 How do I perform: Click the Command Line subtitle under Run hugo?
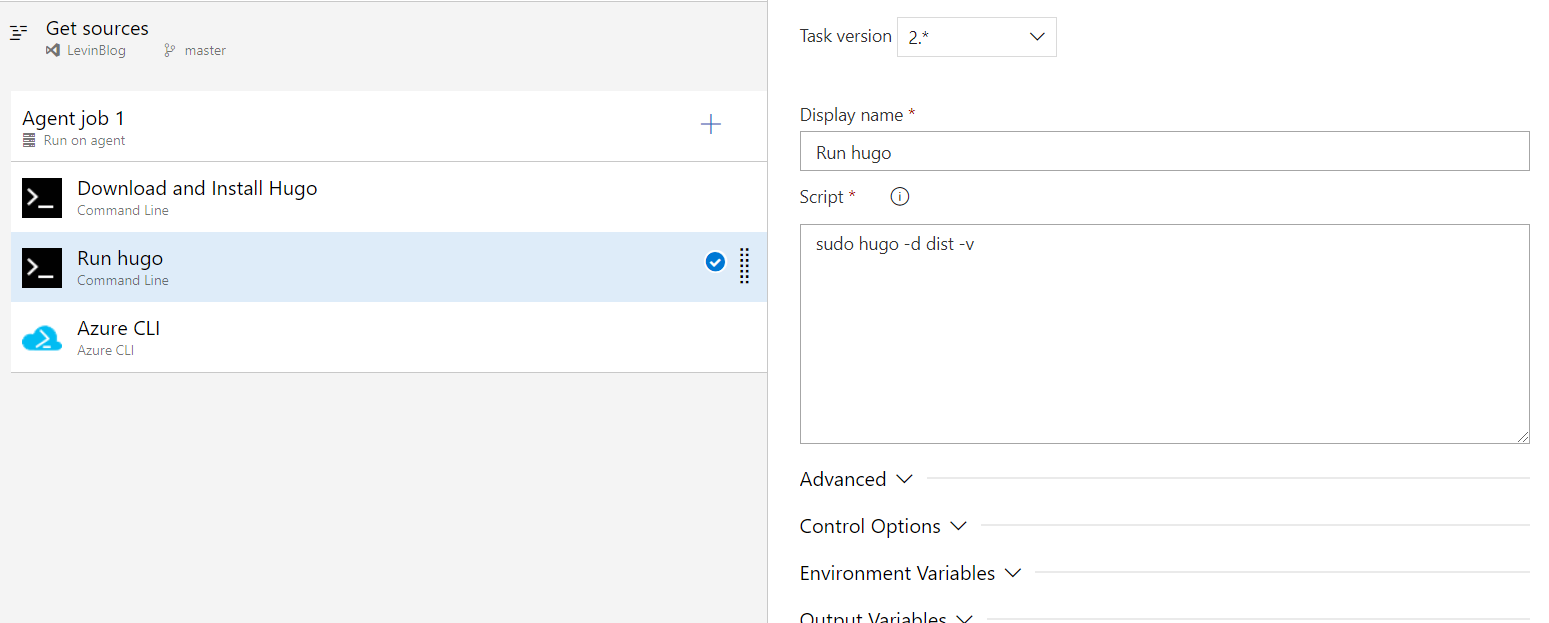click(123, 280)
